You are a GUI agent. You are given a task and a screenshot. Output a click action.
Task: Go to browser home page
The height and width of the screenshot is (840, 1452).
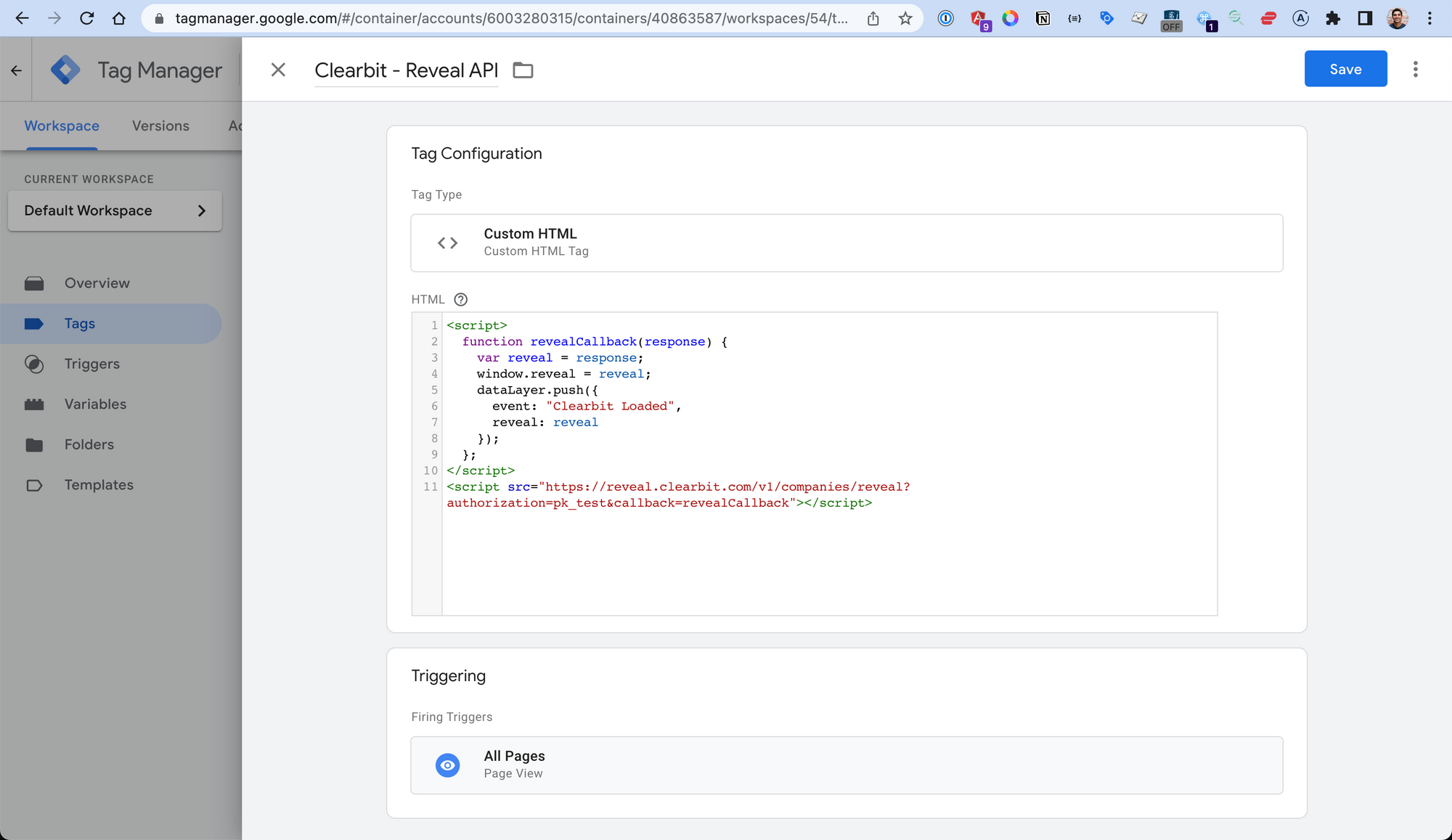click(119, 18)
